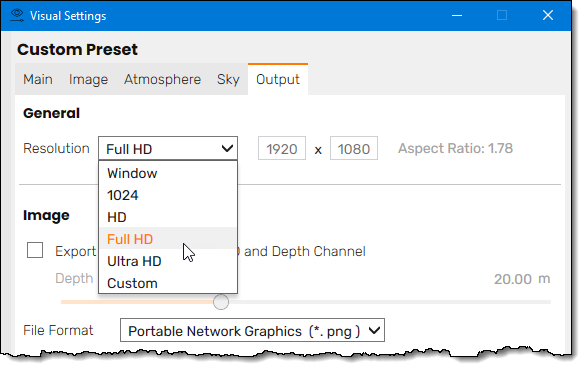Screen dimensions: 584x369
Task: Click the Visual Settings eye icon in title bar
Action: tap(16, 16)
